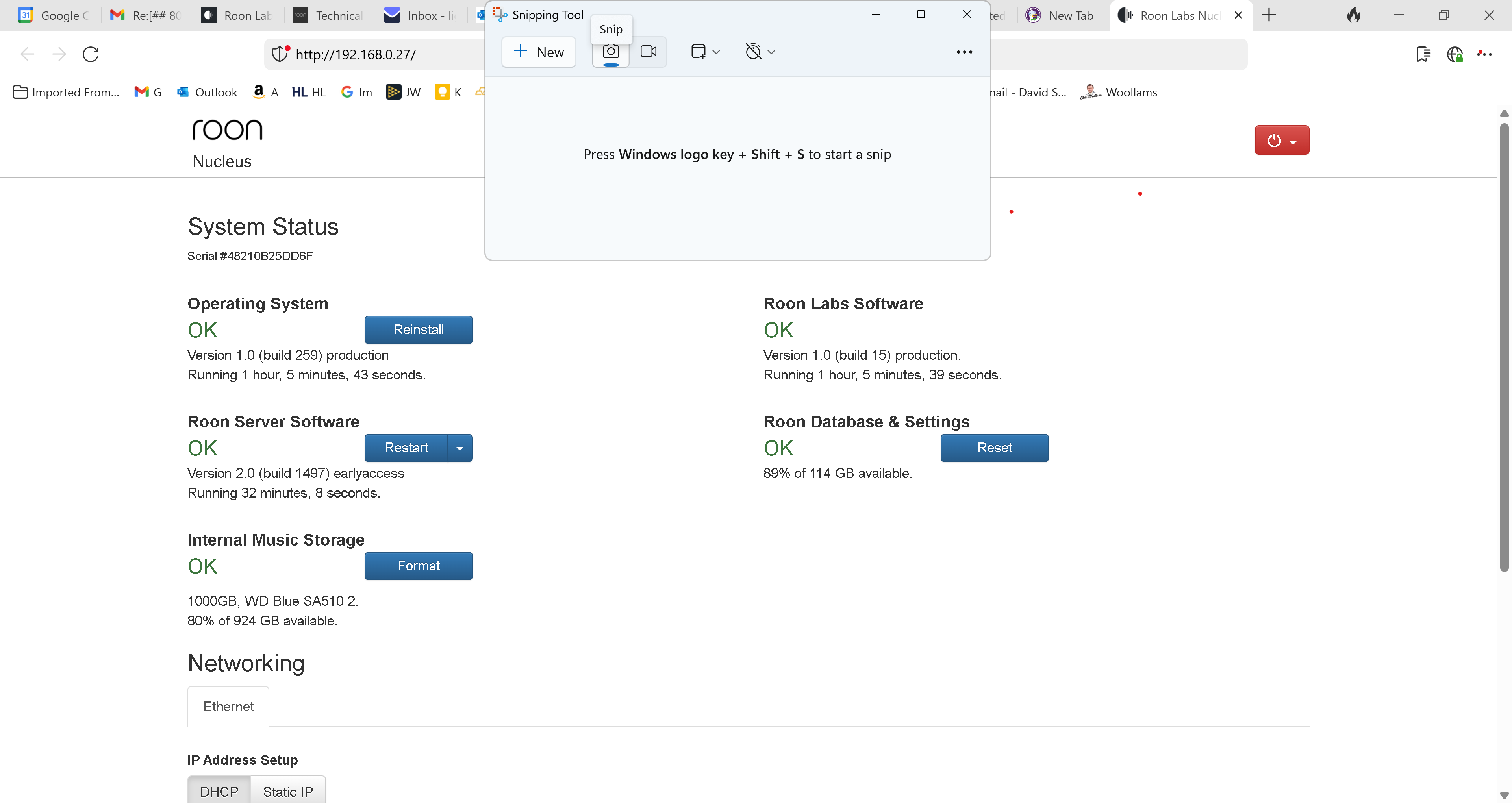Click scrollbar up arrow
This screenshot has height=803, width=1512.
1504,113
